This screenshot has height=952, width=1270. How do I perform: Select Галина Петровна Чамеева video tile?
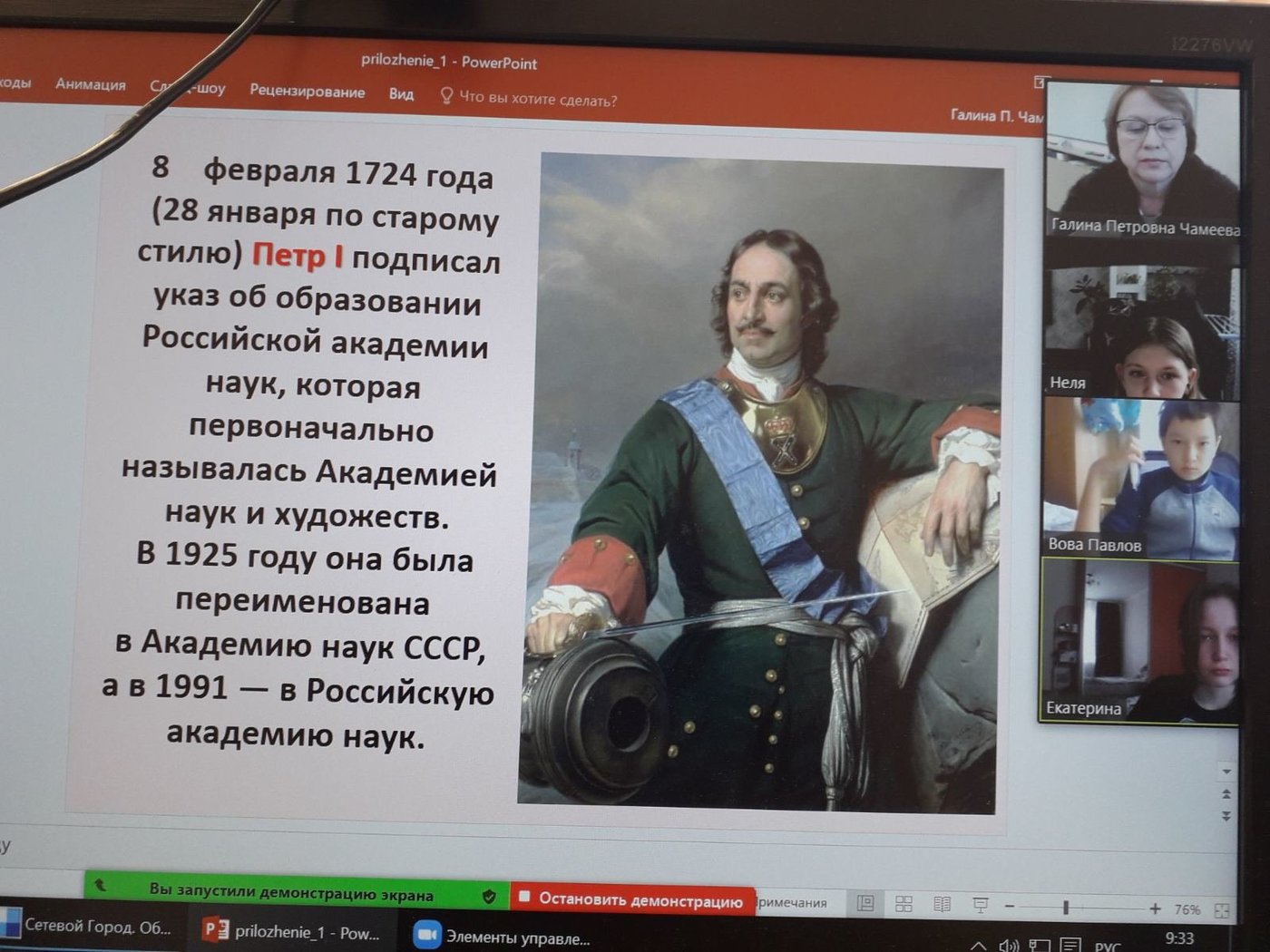[x=1143, y=160]
